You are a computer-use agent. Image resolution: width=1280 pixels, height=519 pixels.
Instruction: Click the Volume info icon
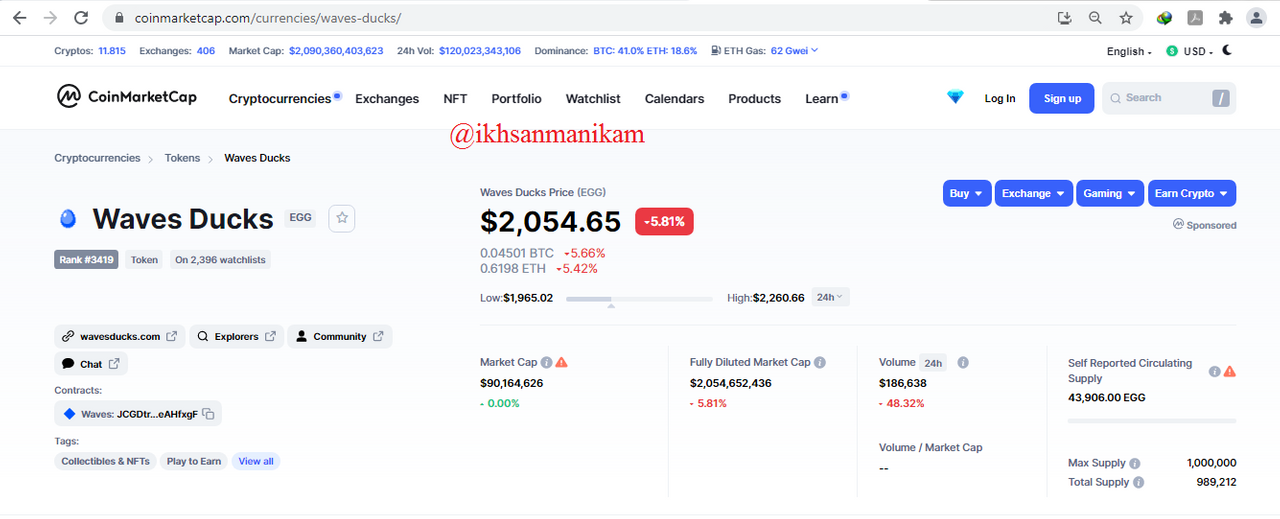point(963,363)
